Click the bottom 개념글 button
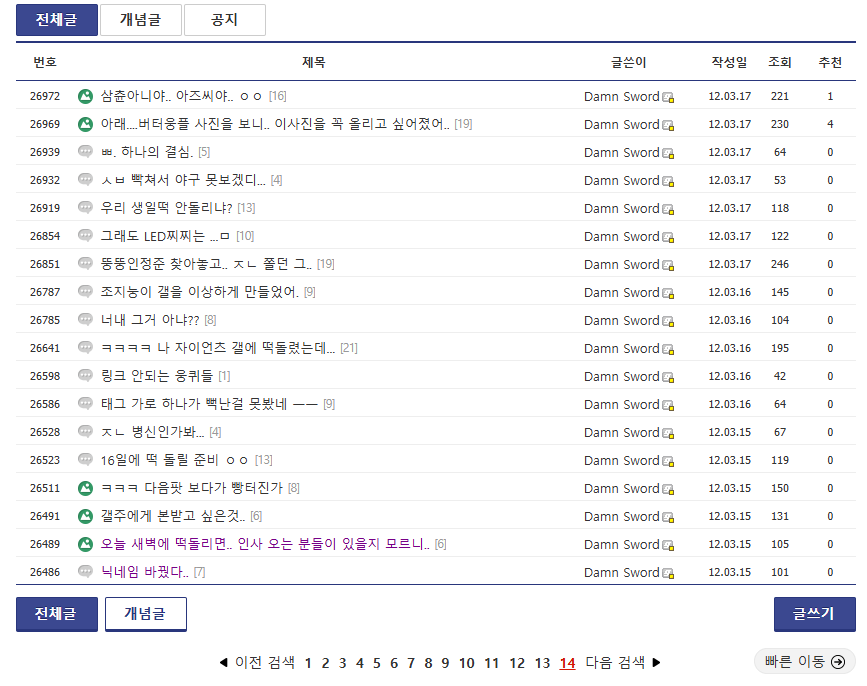Viewport: 867px width, 686px height. coord(145,614)
